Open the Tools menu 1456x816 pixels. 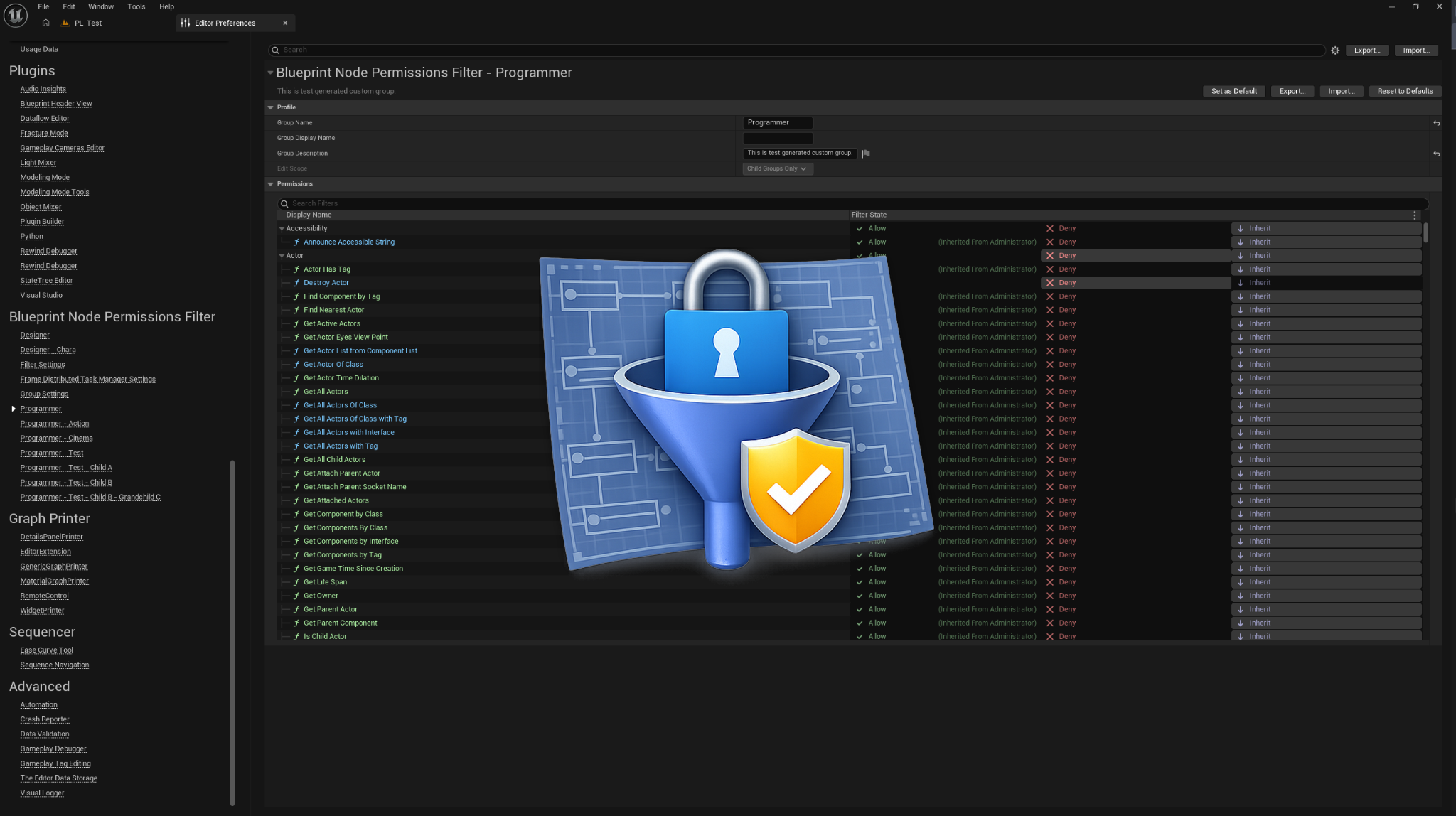136,6
